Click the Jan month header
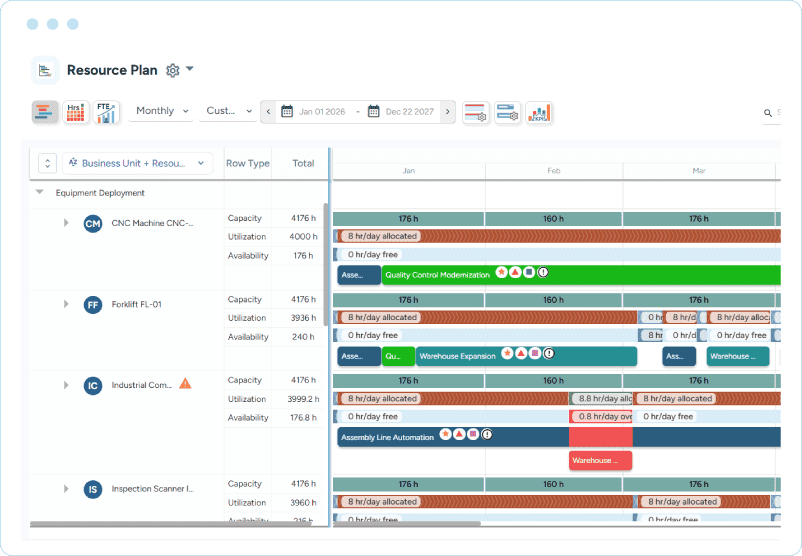The height and width of the screenshot is (556, 802). pyautogui.click(x=409, y=171)
